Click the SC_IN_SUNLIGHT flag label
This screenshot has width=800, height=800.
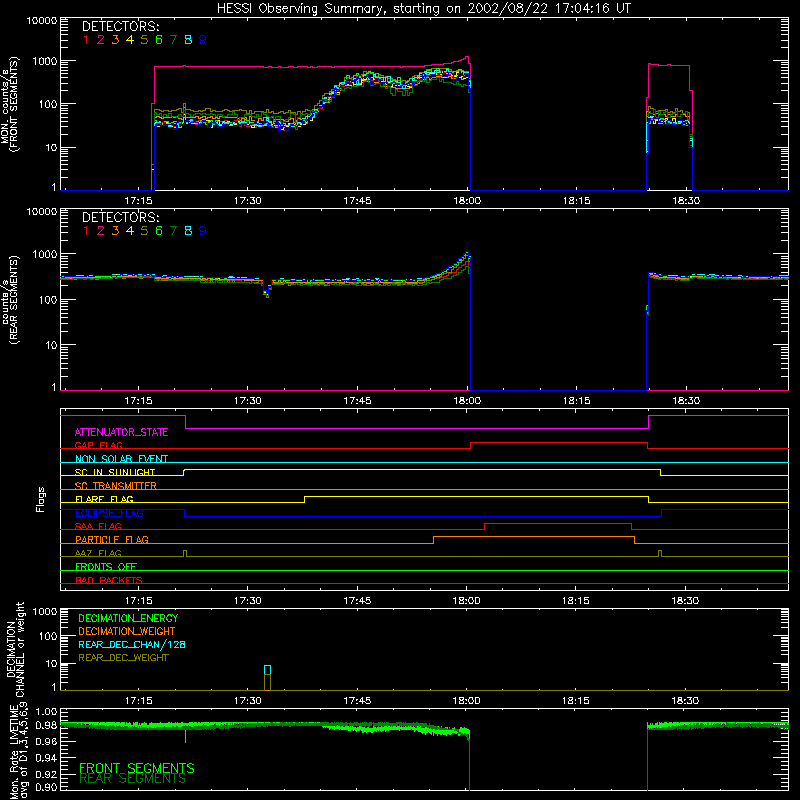[x=115, y=472]
